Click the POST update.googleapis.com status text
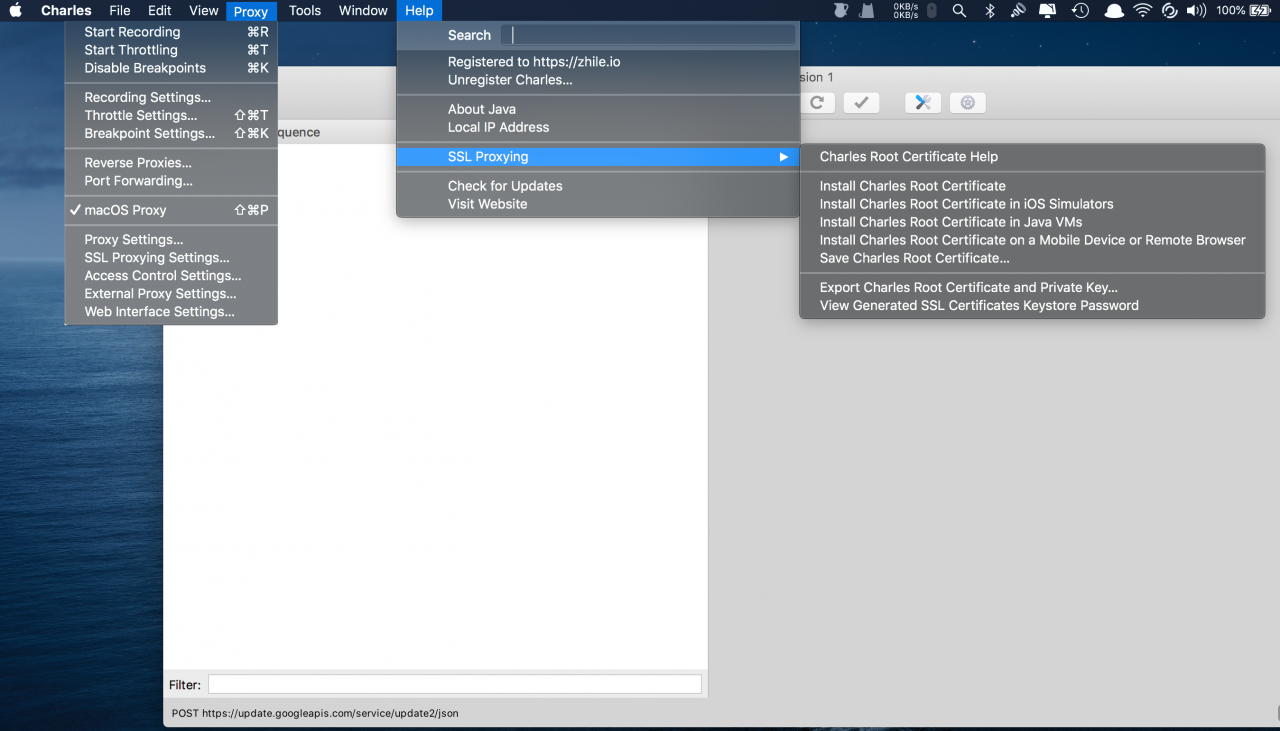Viewport: 1280px width, 731px height. point(315,714)
